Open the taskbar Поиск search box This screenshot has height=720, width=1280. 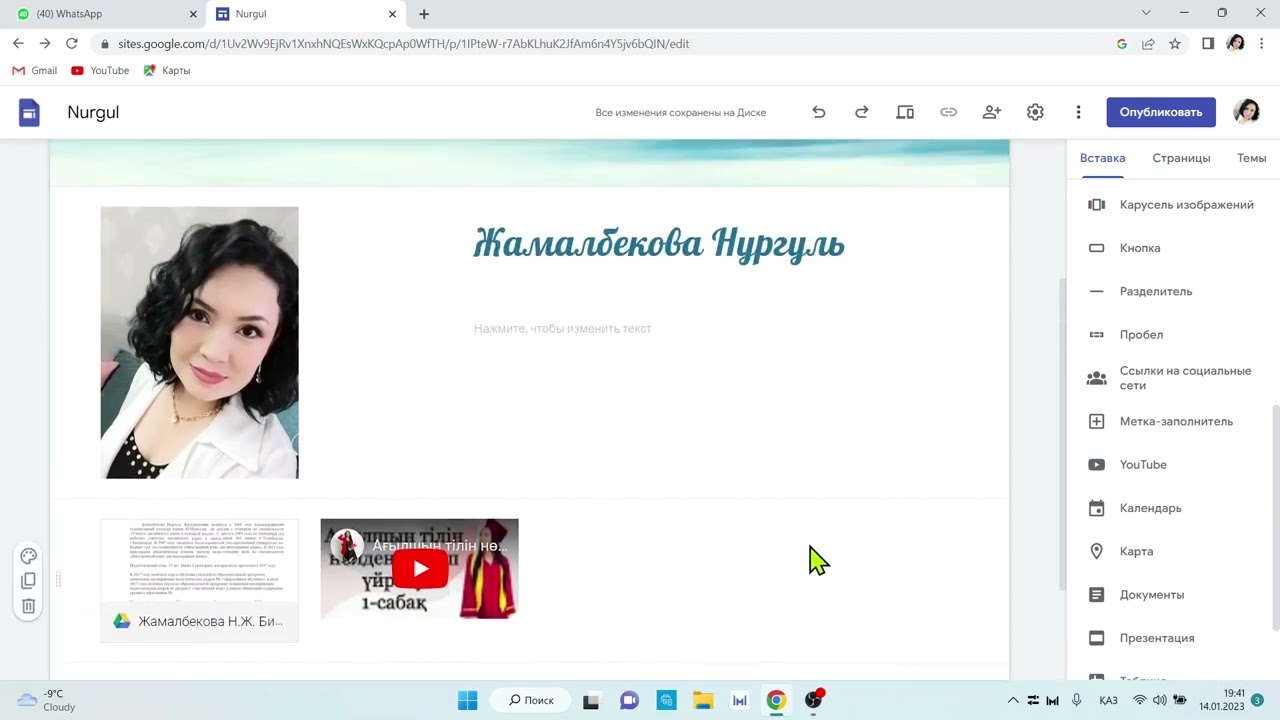[530, 701]
